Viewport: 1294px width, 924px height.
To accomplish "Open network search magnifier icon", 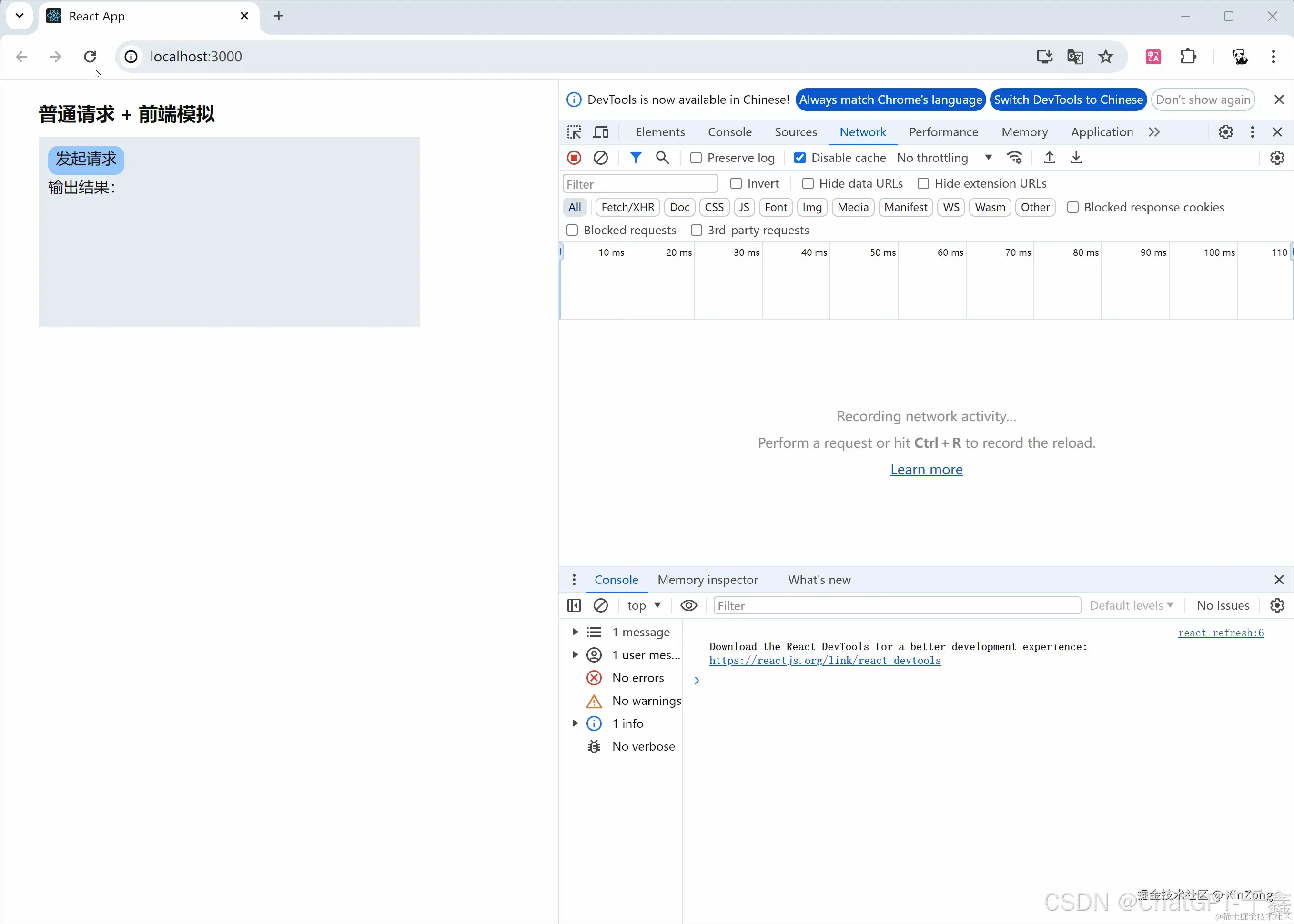I will [662, 158].
